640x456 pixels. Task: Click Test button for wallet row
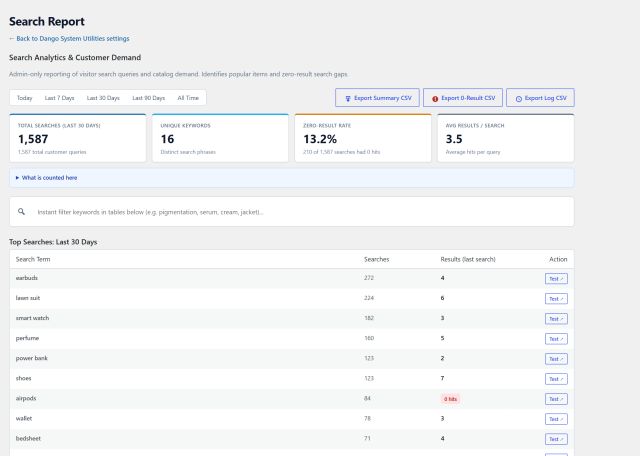(556, 419)
